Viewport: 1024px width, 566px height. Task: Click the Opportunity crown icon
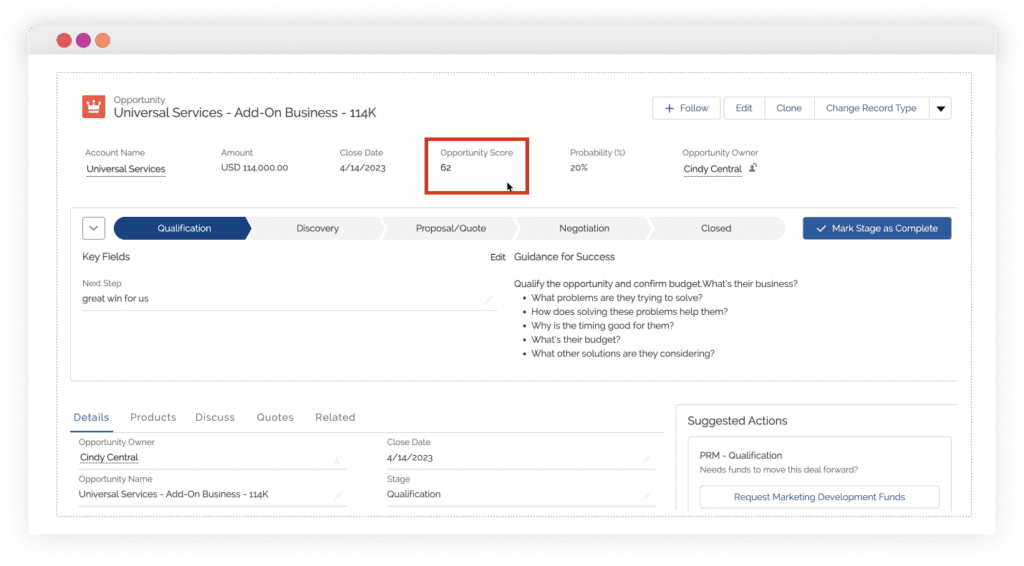(93, 106)
